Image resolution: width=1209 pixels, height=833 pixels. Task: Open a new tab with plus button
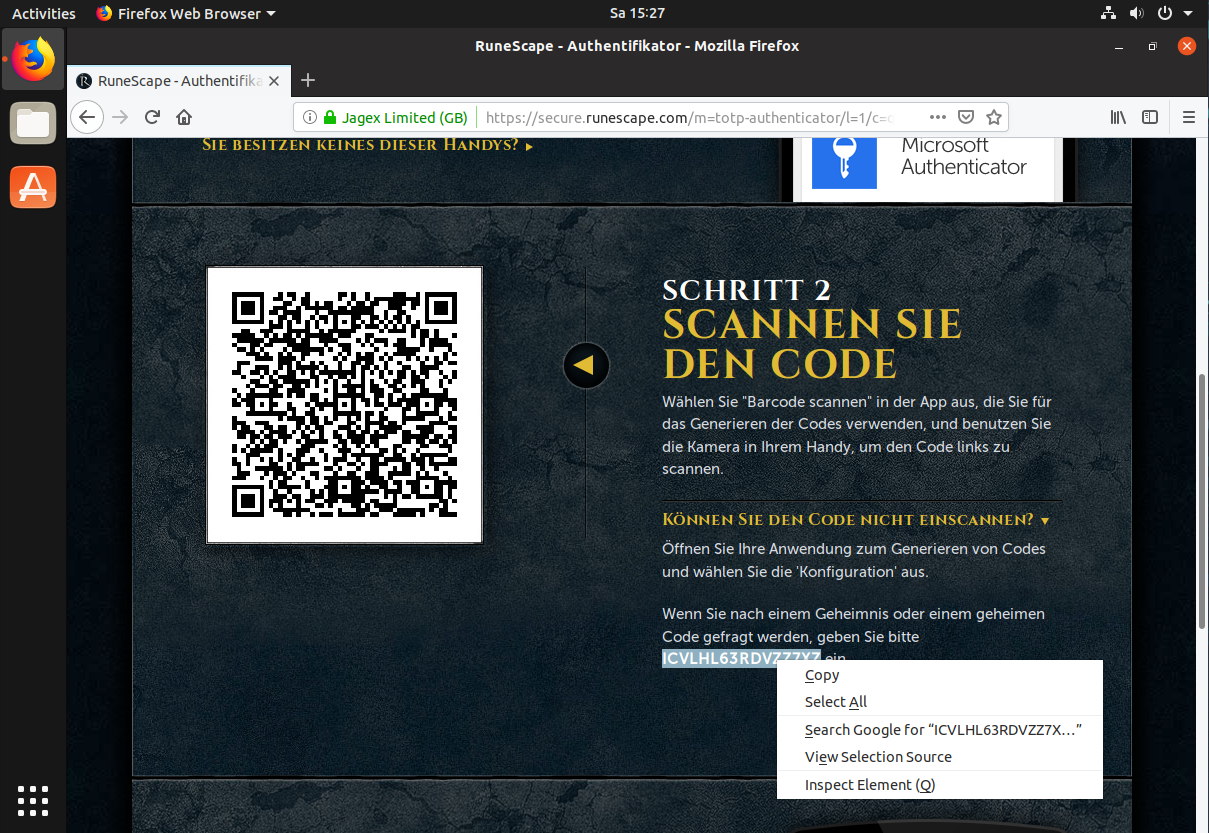coord(308,81)
